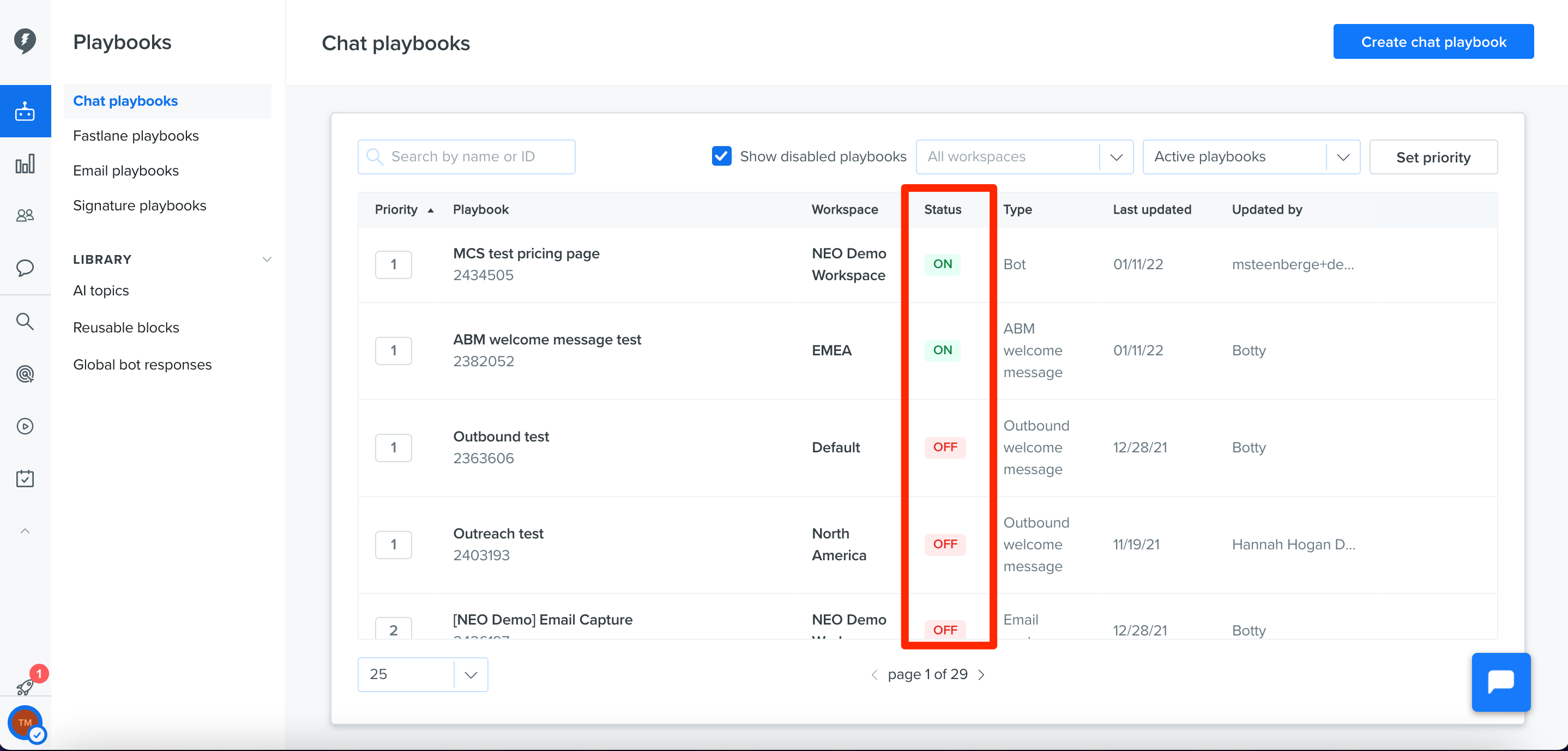Image resolution: width=1568 pixels, height=751 pixels.
Task: Open the All workspaces dropdown
Action: (1024, 157)
